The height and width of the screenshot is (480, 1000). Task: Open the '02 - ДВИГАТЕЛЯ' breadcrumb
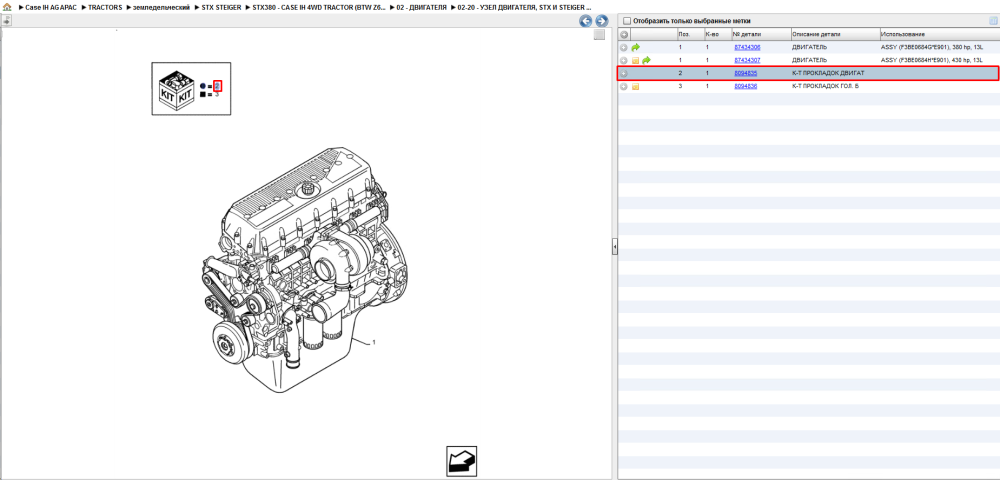click(422, 7)
